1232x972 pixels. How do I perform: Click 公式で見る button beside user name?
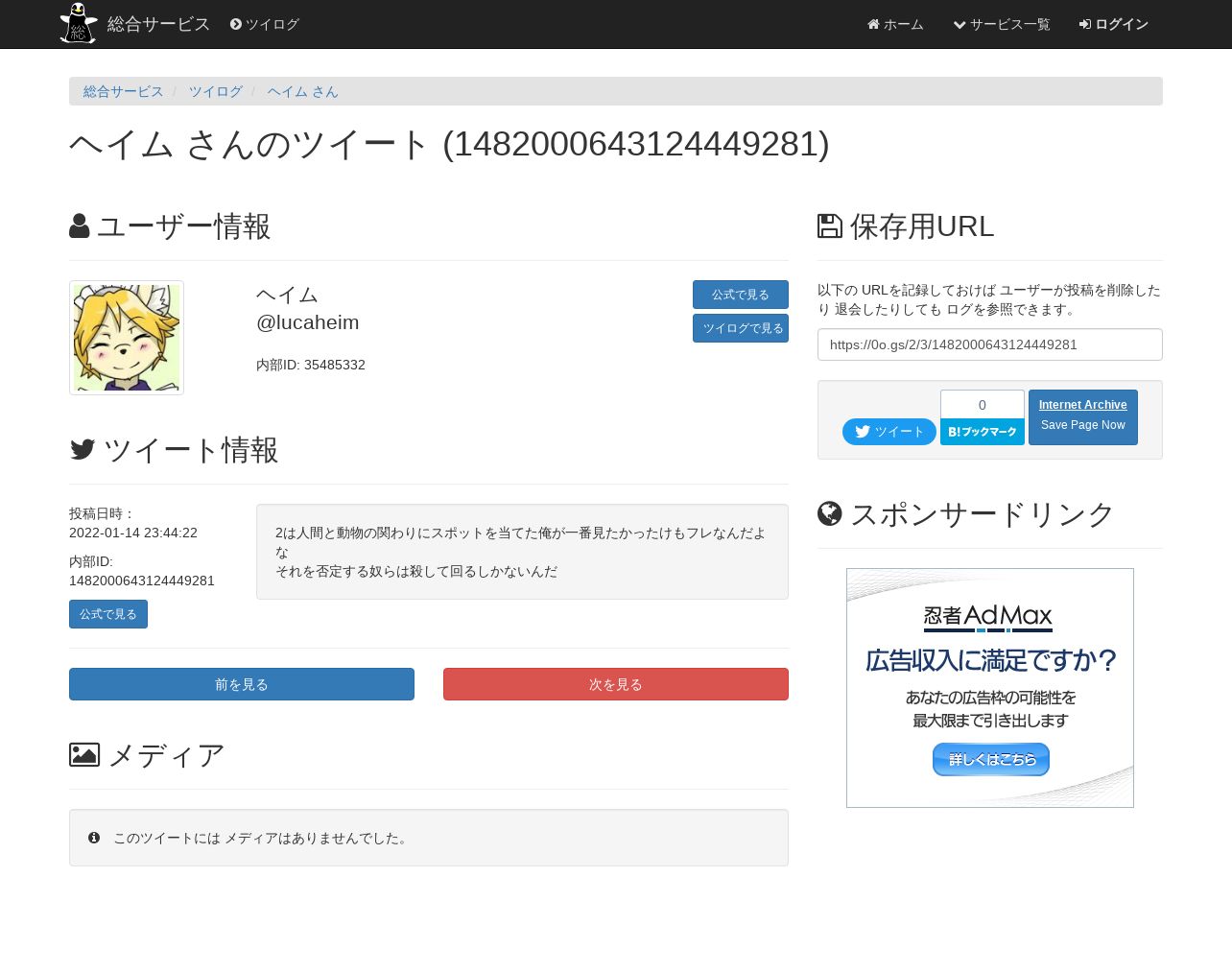pos(741,295)
